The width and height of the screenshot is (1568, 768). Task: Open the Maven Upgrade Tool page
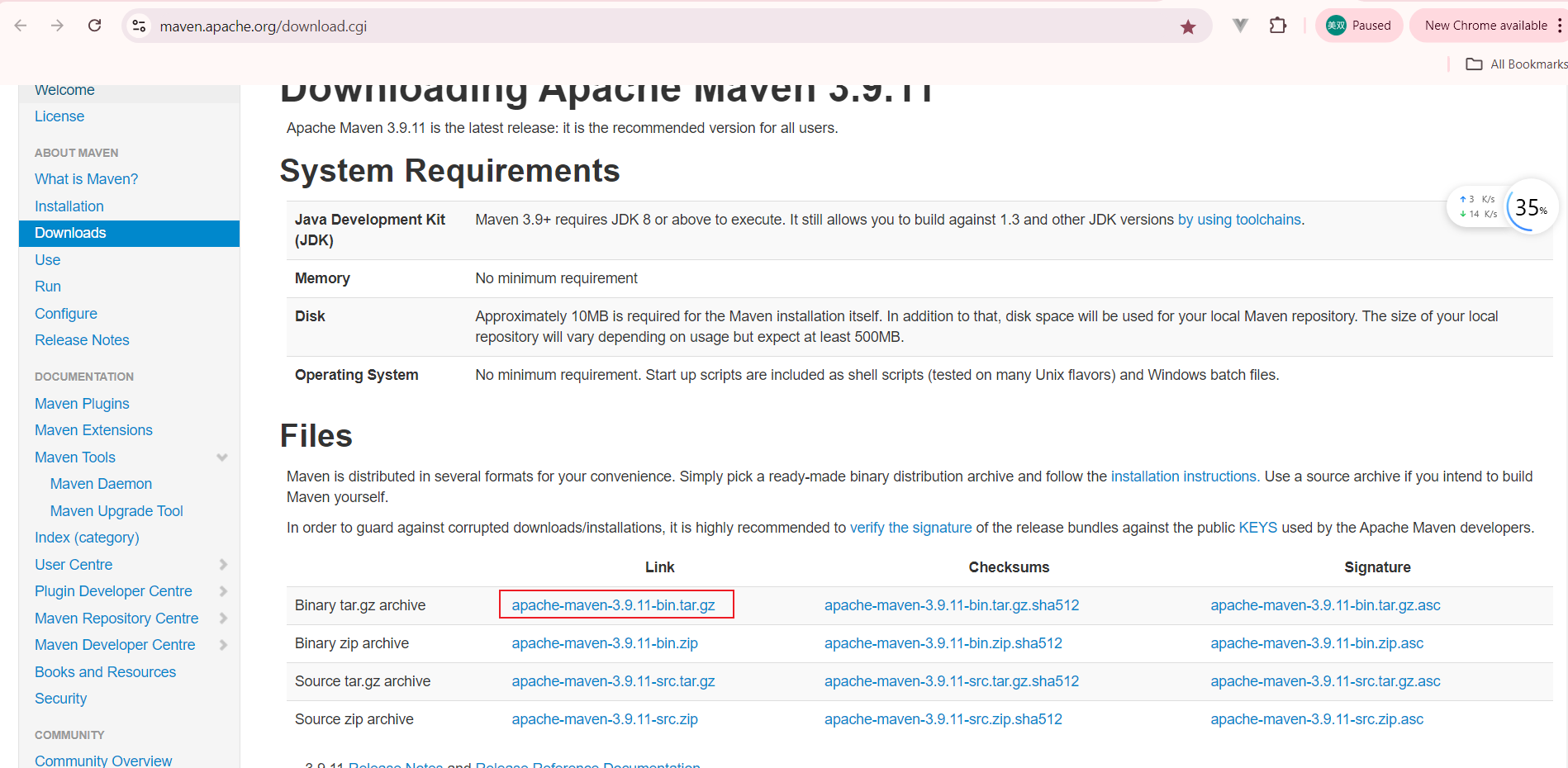(116, 511)
